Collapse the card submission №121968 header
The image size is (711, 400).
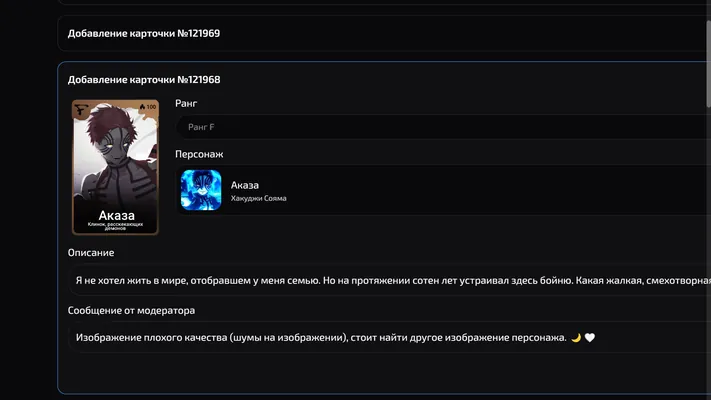pyautogui.click(x=144, y=80)
